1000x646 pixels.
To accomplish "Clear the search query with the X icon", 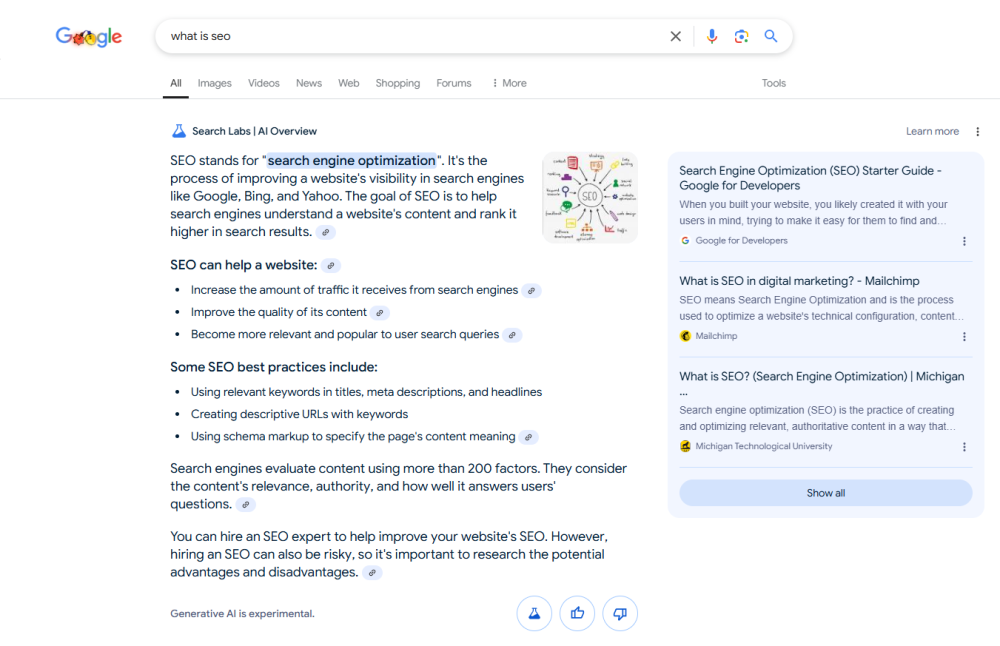I will point(675,36).
